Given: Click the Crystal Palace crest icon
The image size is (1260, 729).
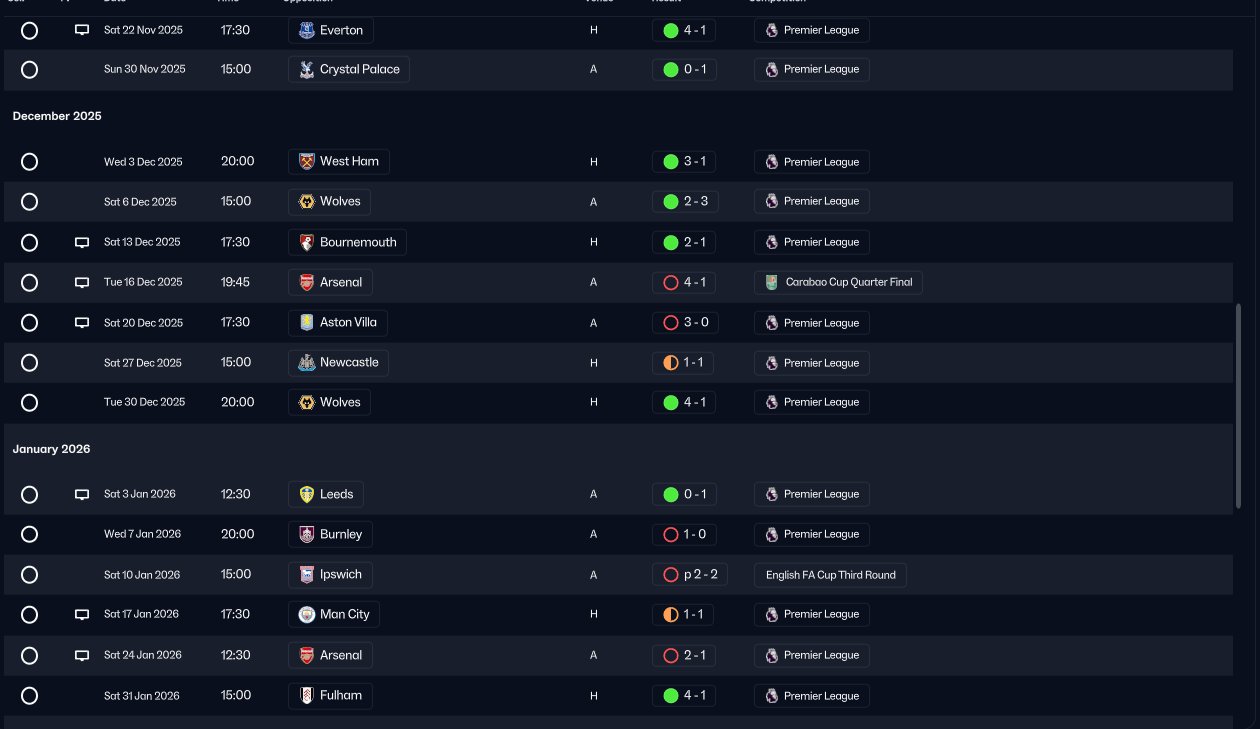Looking at the screenshot, I should (x=306, y=69).
